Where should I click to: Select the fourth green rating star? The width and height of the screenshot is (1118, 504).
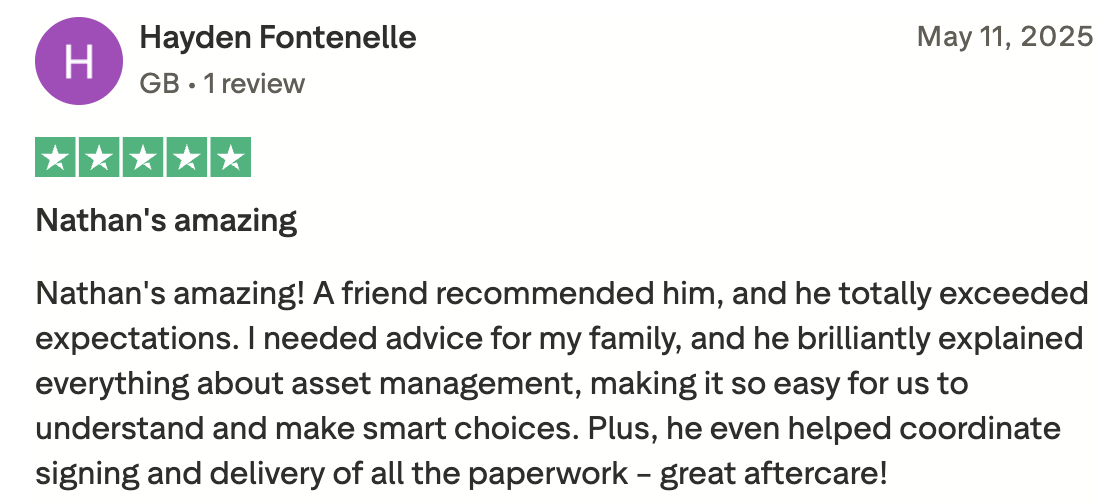pos(187,157)
